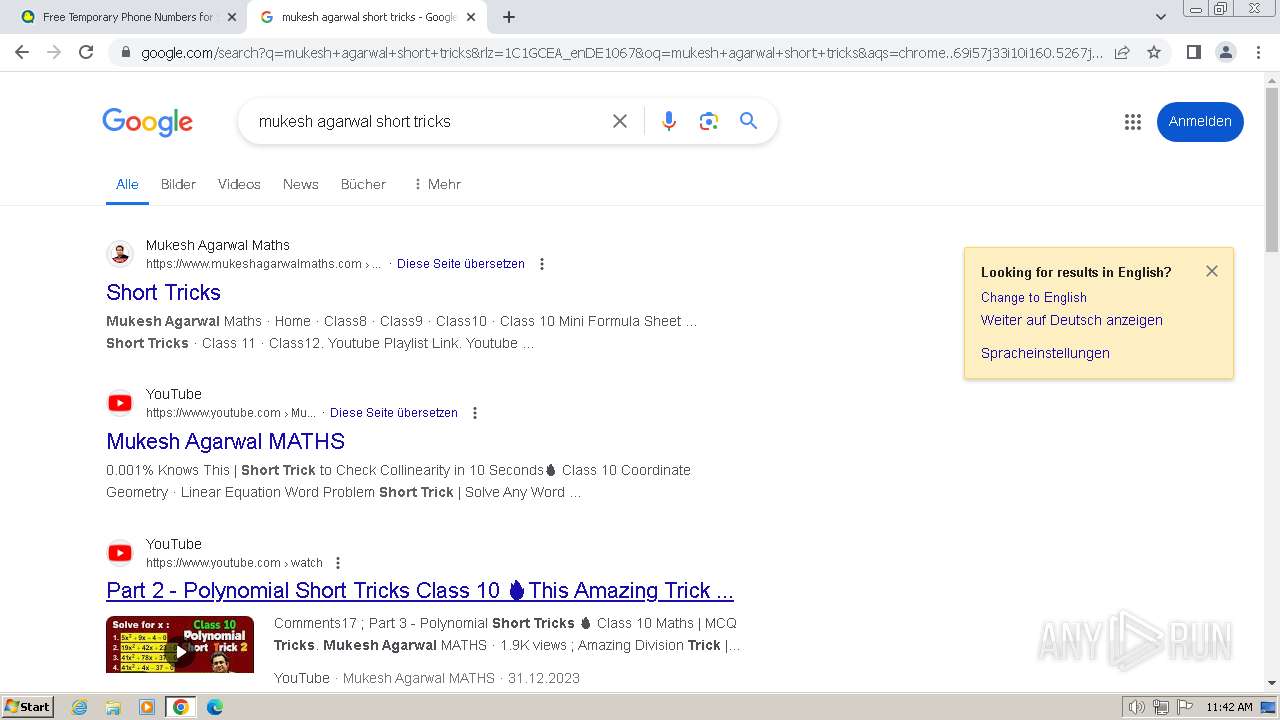Click YouTube favicon of Mukesh Agarwal MATHS result
Screen dimensions: 1280x720
[120, 403]
